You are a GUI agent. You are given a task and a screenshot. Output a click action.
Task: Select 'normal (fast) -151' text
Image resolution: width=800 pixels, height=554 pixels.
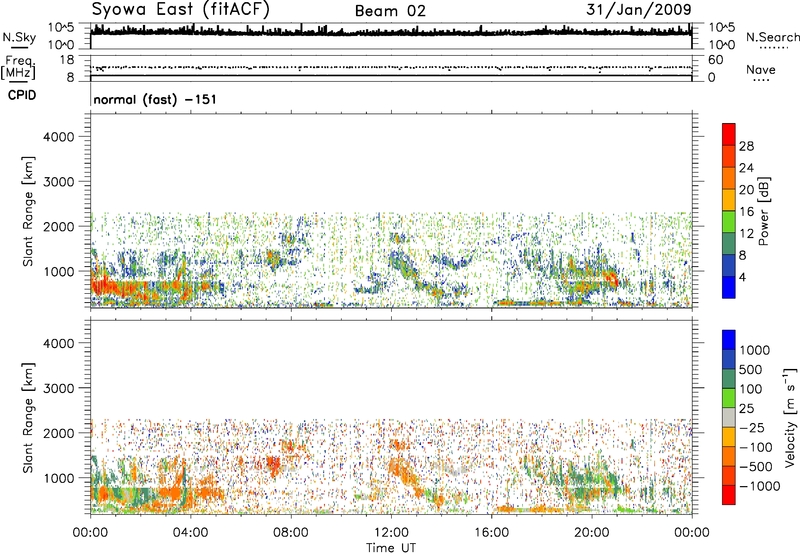click(155, 99)
